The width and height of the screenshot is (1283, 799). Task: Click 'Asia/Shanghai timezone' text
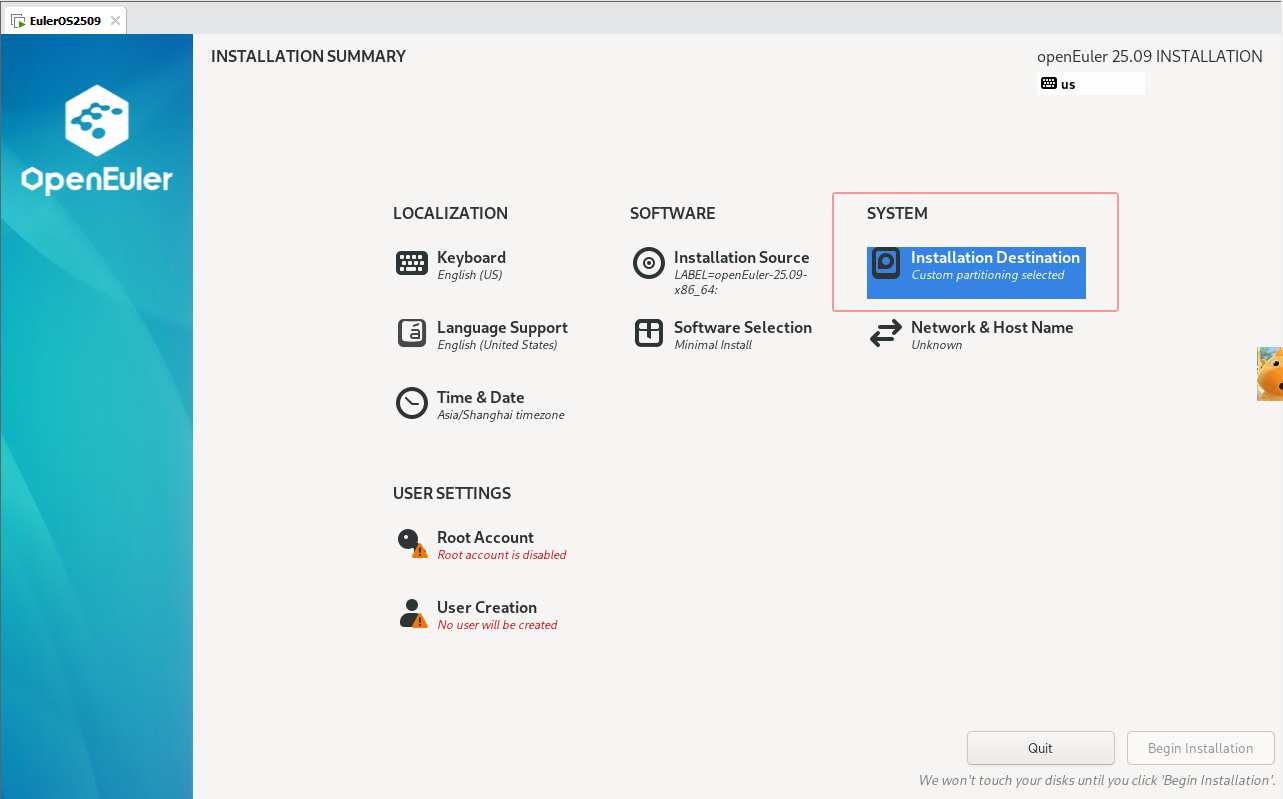[501, 415]
